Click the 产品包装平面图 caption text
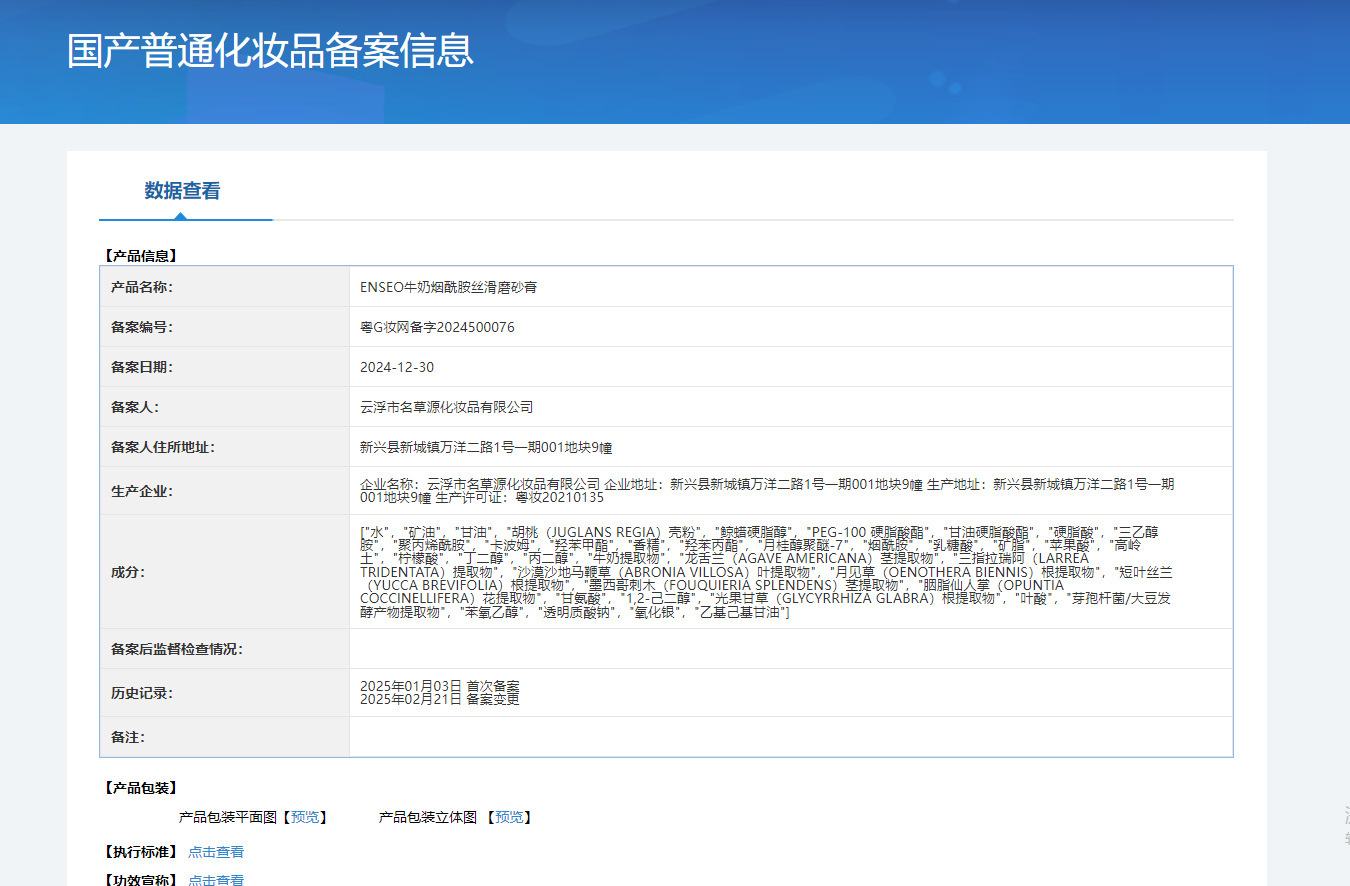The height and width of the screenshot is (886, 1350). click(x=227, y=817)
